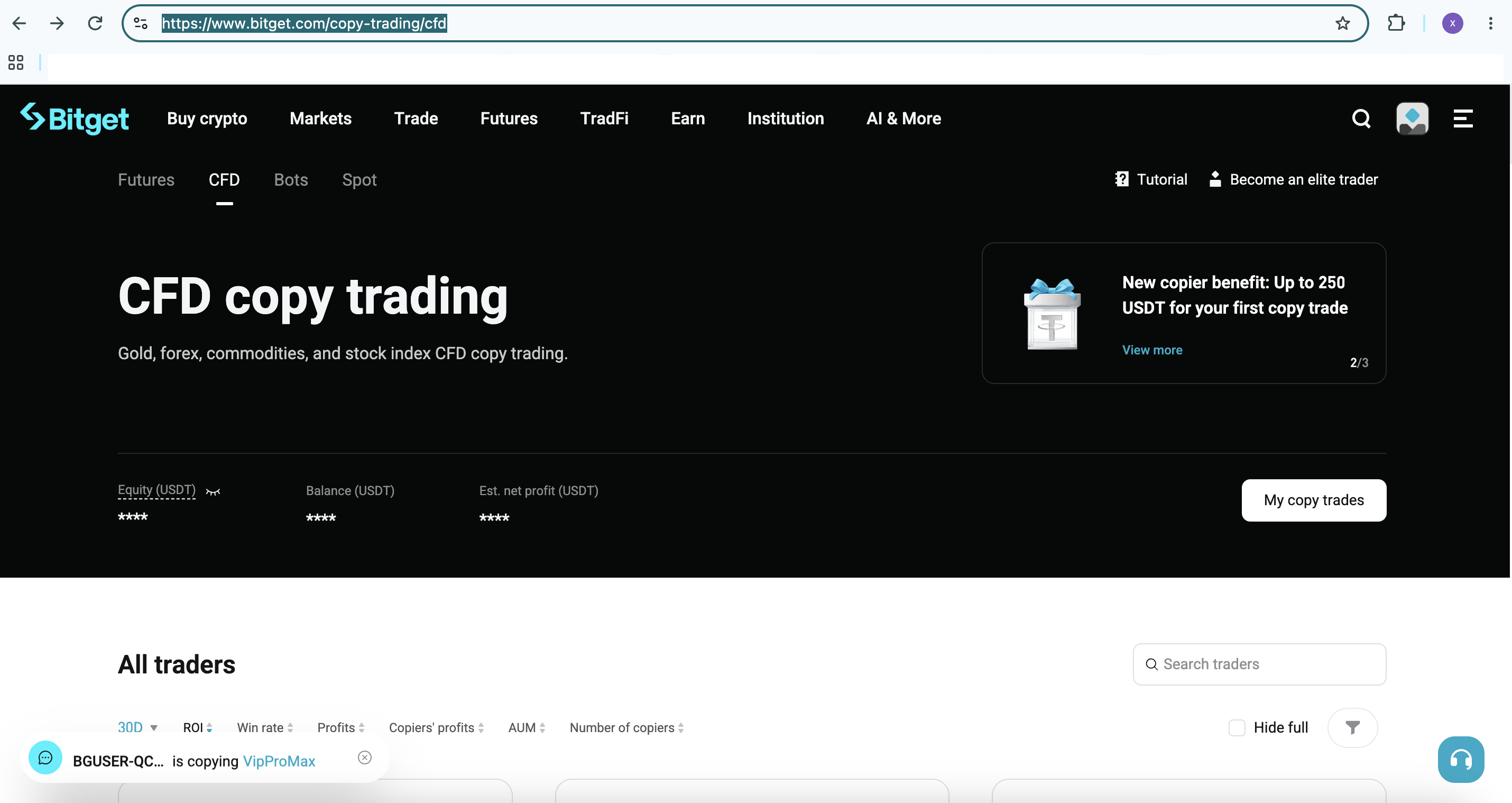Click the Est. net profit (USDT) label
This screenshot has width=1512, height=803.
[539, 490]
